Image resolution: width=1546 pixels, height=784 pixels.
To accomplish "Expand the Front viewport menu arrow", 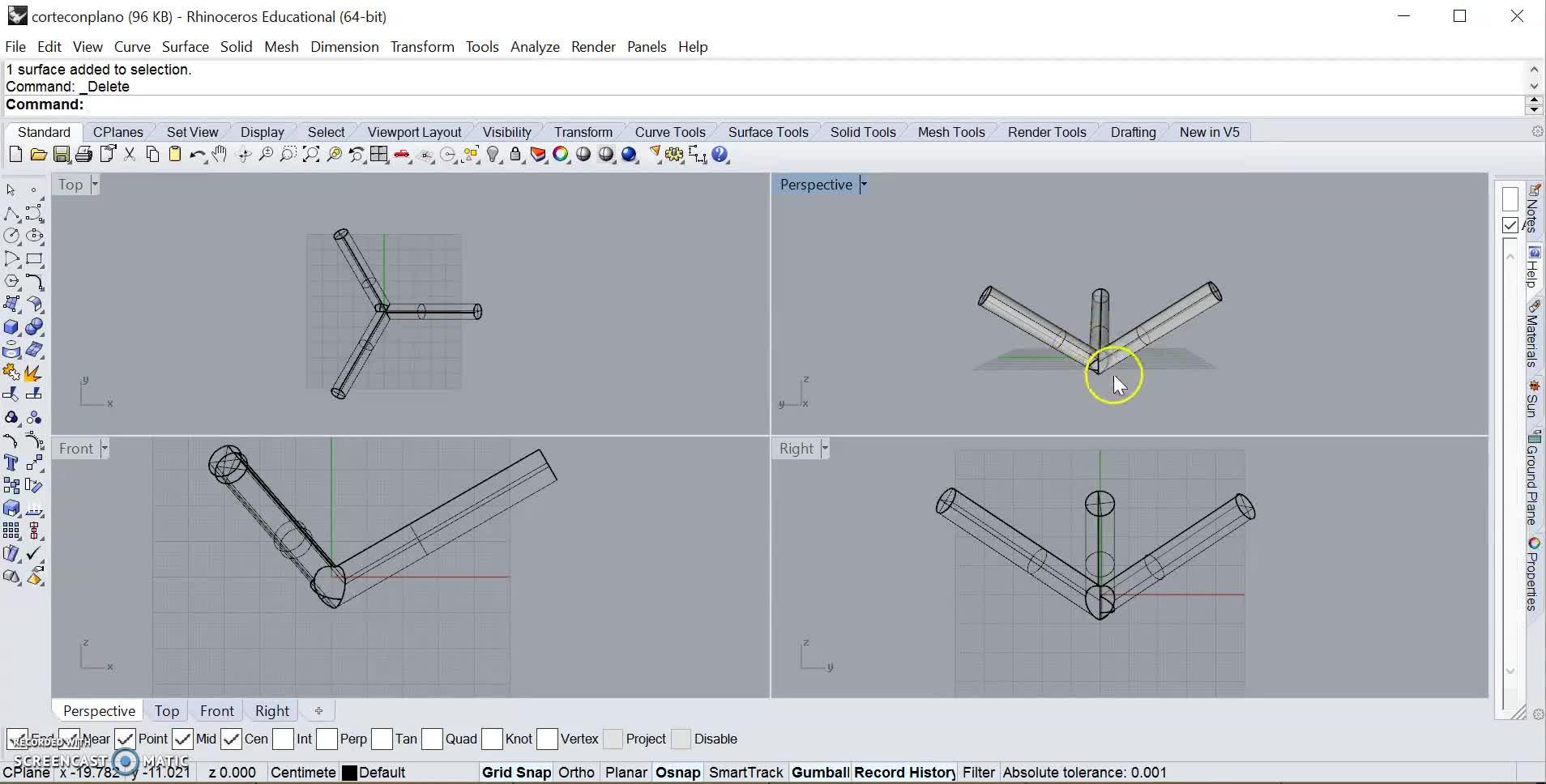I will 105,449.
